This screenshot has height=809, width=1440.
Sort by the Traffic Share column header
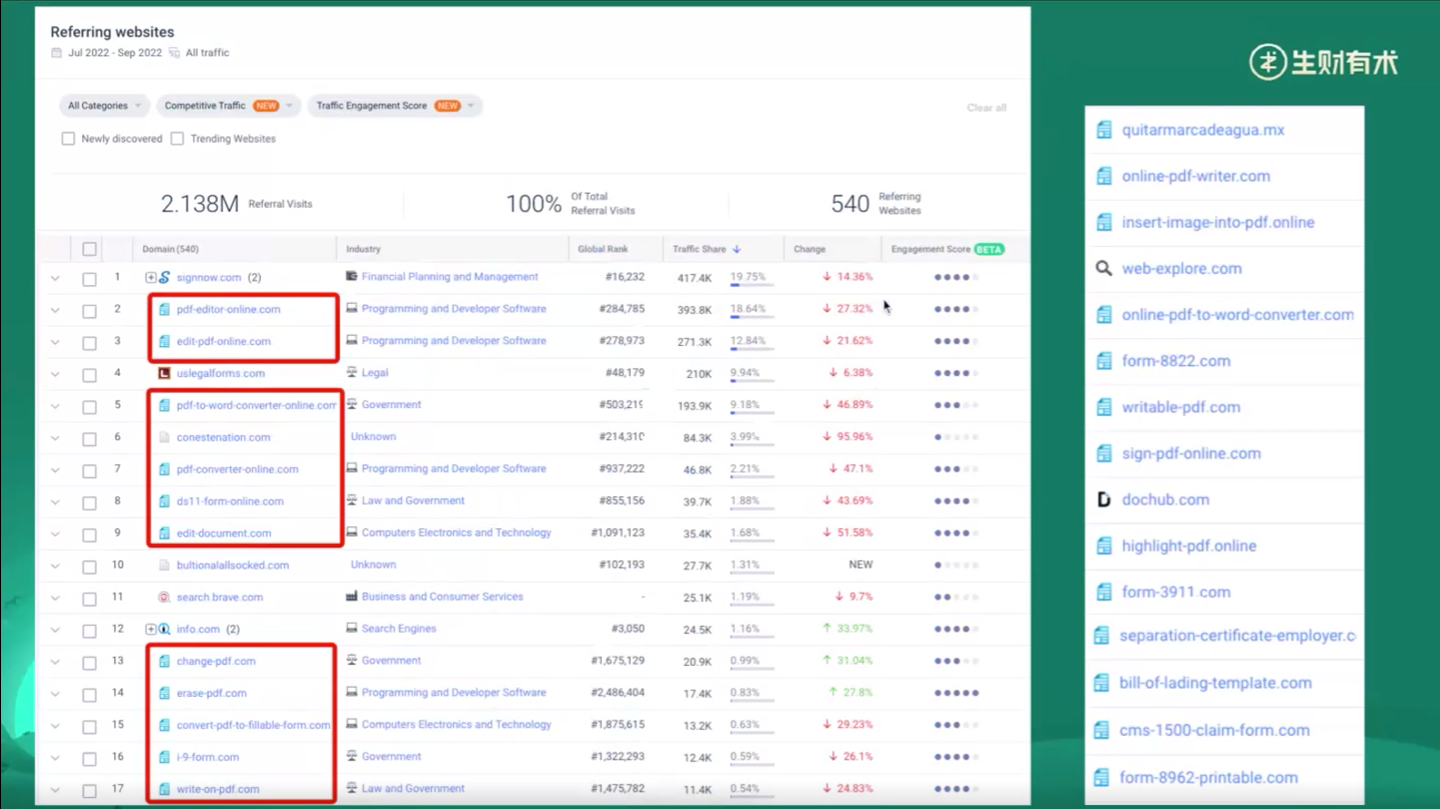pos(706,249)
